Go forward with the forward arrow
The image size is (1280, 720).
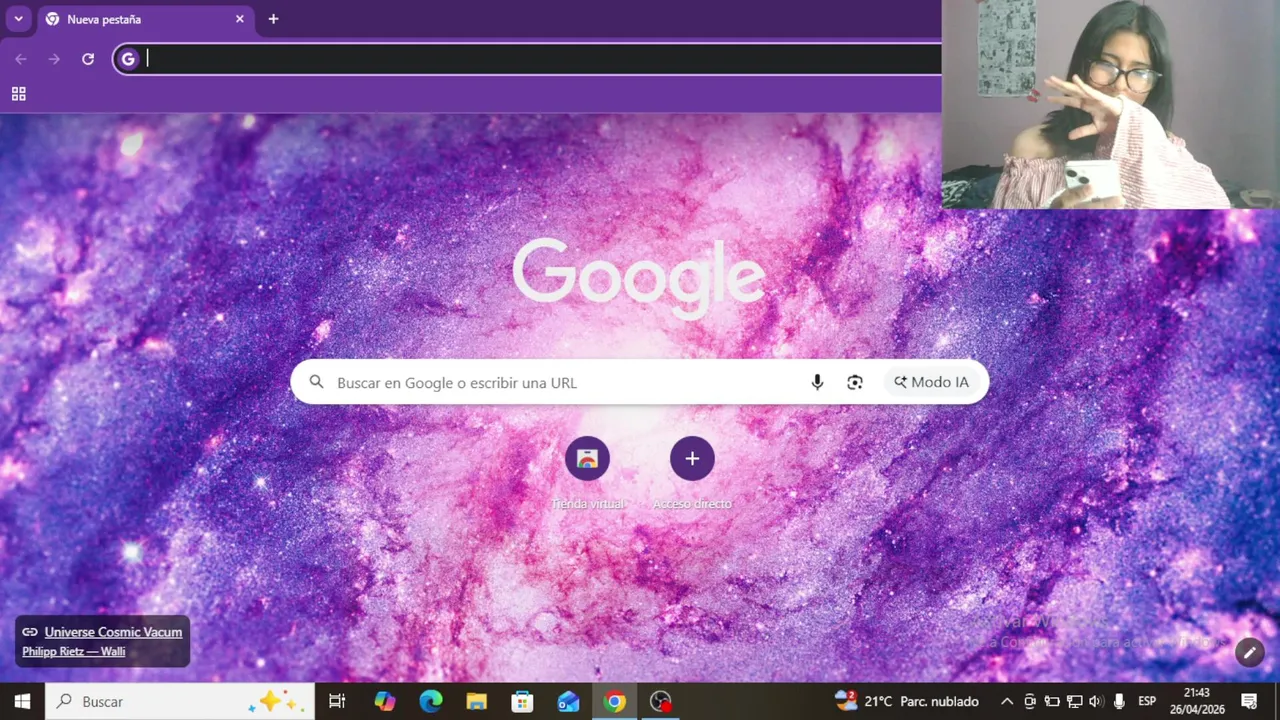[x=54, y=59]
